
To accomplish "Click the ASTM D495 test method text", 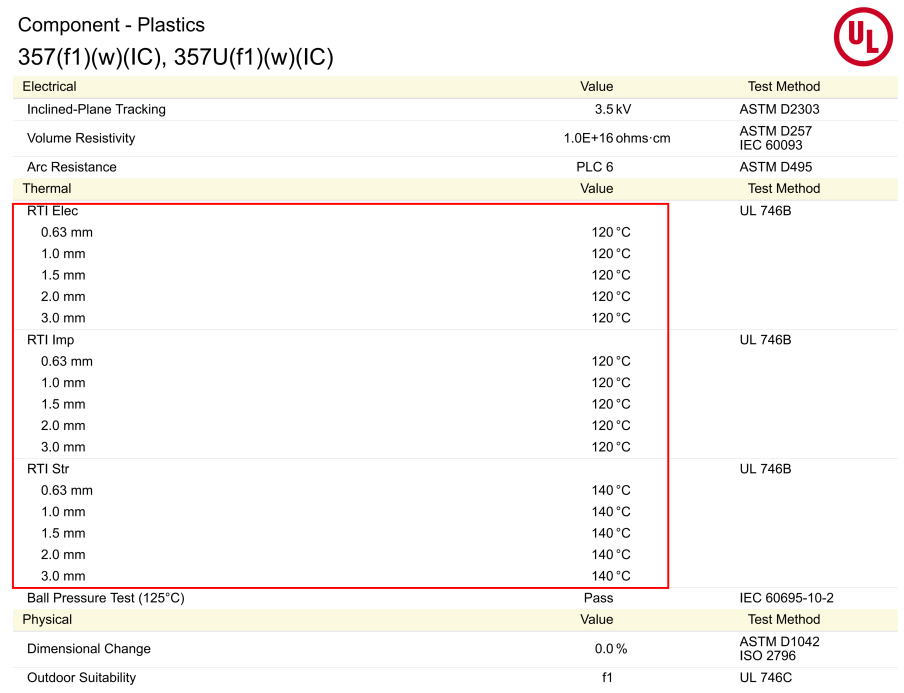I will click(775, 167).
